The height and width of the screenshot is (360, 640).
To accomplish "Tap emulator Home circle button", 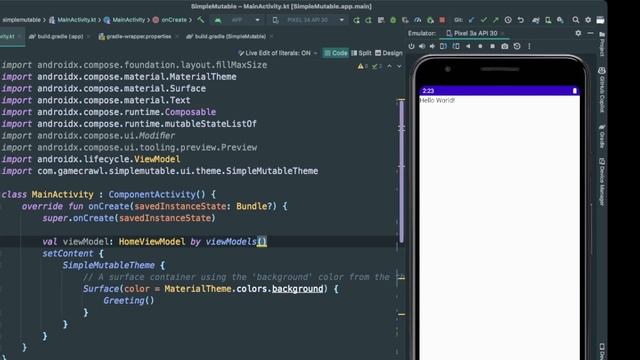I will [480, 46].
